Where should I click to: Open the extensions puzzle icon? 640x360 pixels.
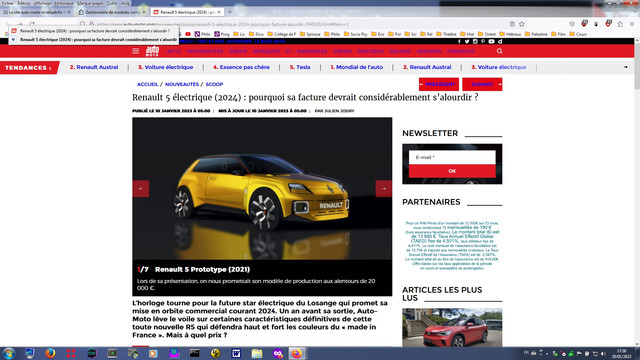point(620,24)
